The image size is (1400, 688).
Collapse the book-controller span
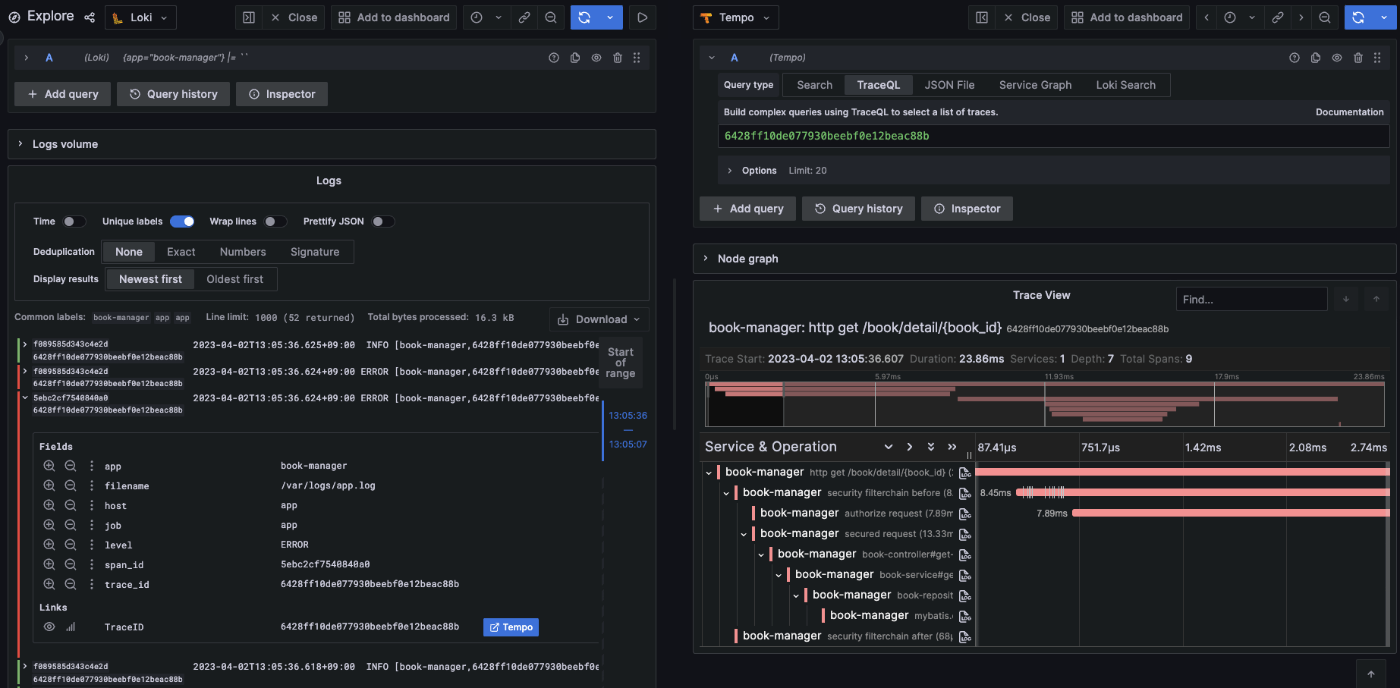[x=762, y=554]
